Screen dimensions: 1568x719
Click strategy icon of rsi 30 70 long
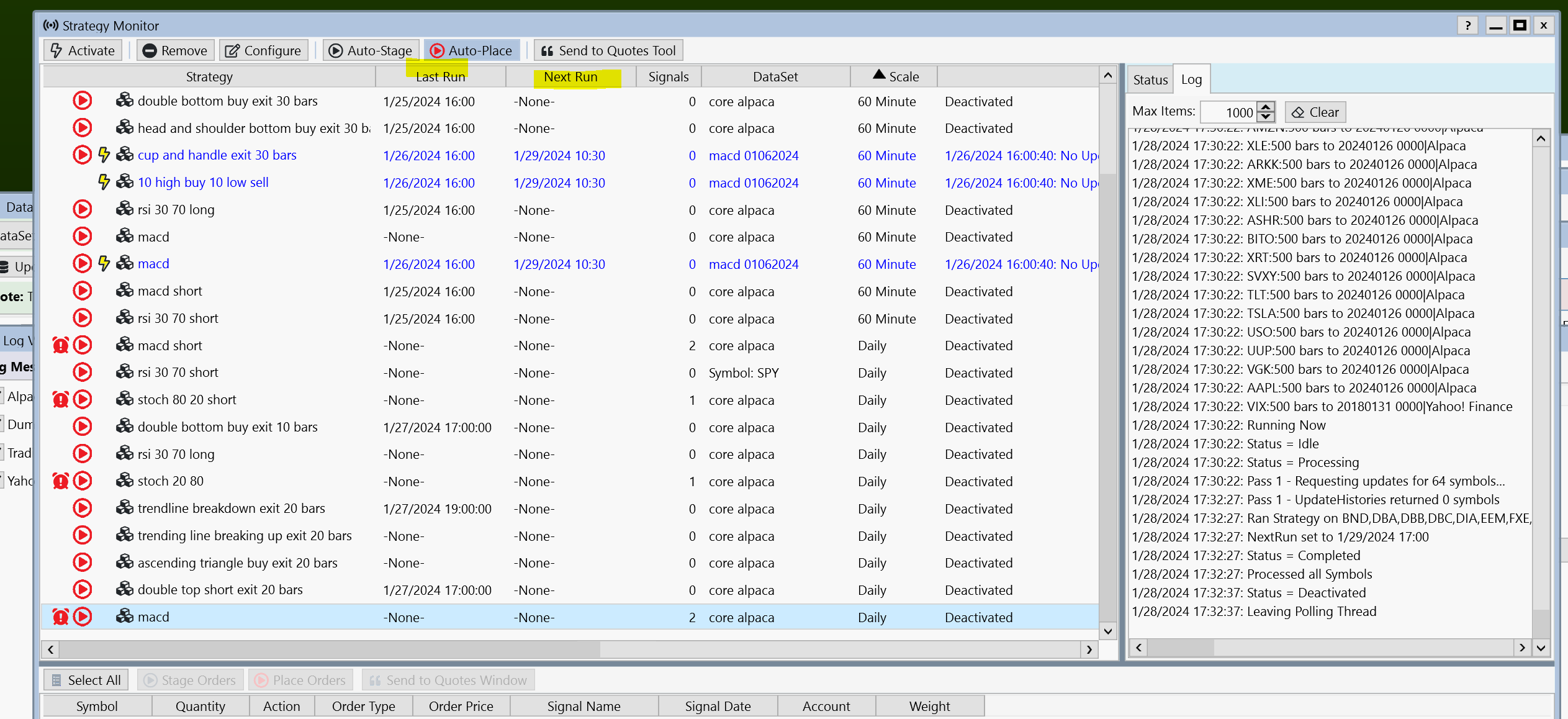125,210
